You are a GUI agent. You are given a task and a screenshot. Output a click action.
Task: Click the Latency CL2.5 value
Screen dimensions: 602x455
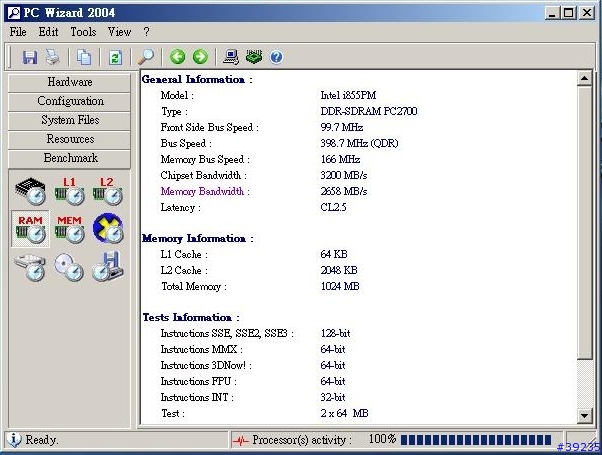(333, 207)
